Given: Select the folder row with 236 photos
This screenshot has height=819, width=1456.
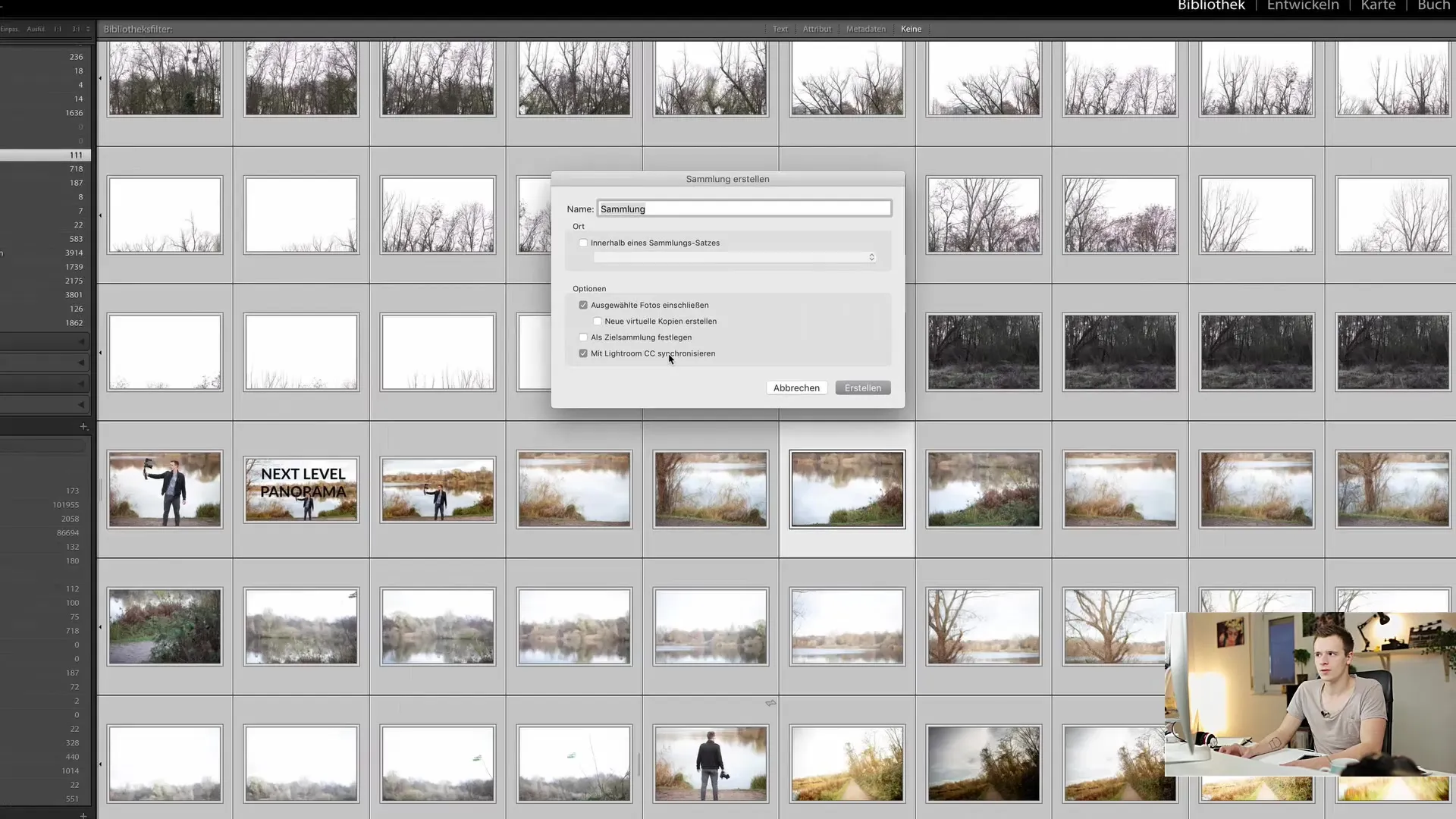Looking at the screenshot, I should point(45,57).
